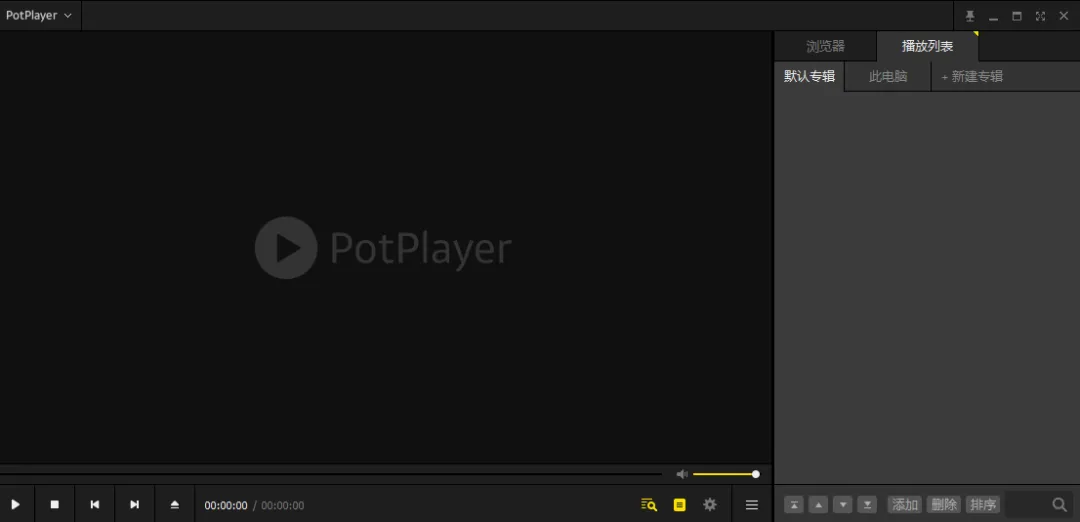The width and height of the screenshot is (1080, 522).
Task: Open the settings gear control panel
Action: tap(709, 505)
